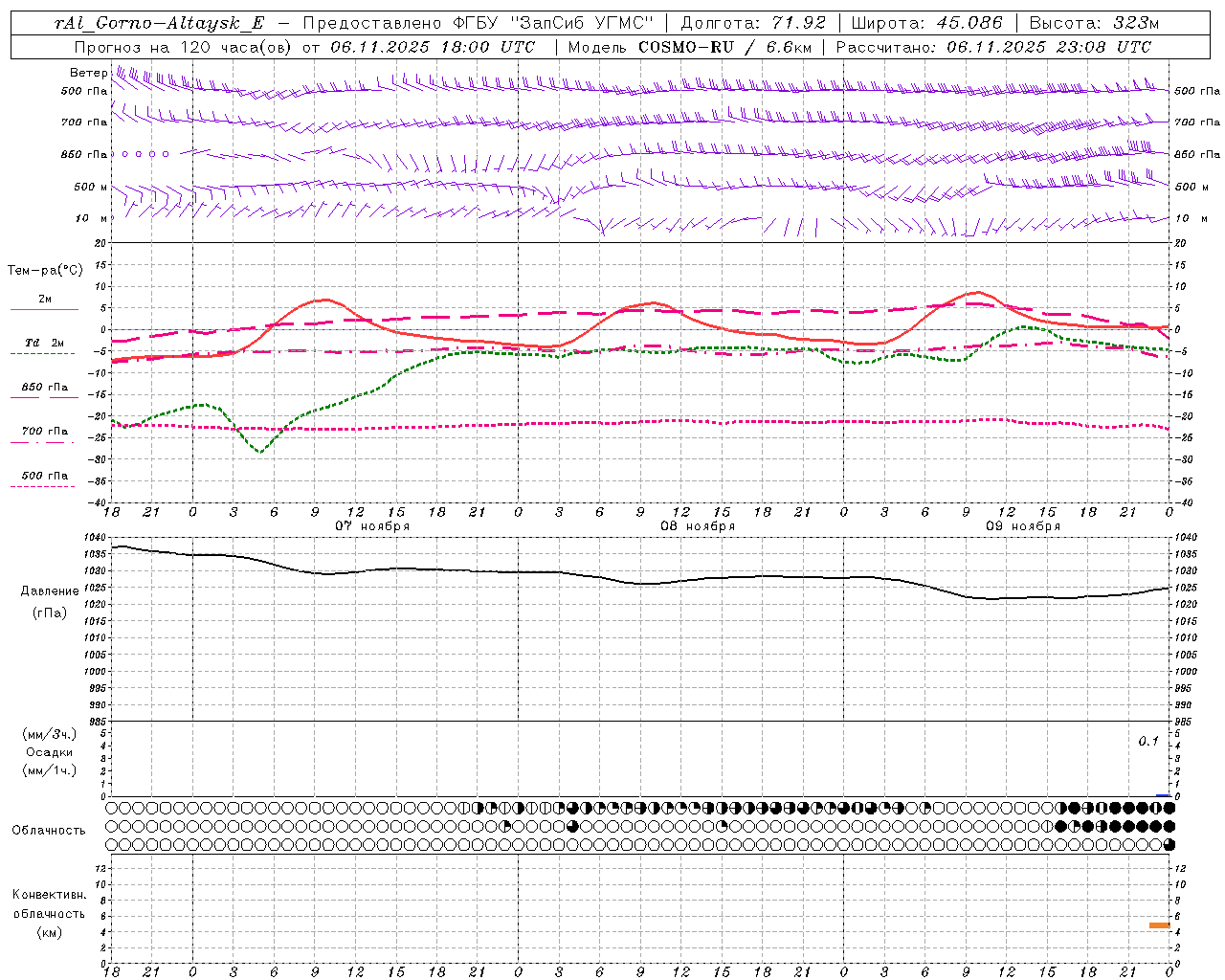Click the Облачность cloud cover label
The width and height of the screenshot is (1225, 980).
pyautogui.click(x=49, y=831)
